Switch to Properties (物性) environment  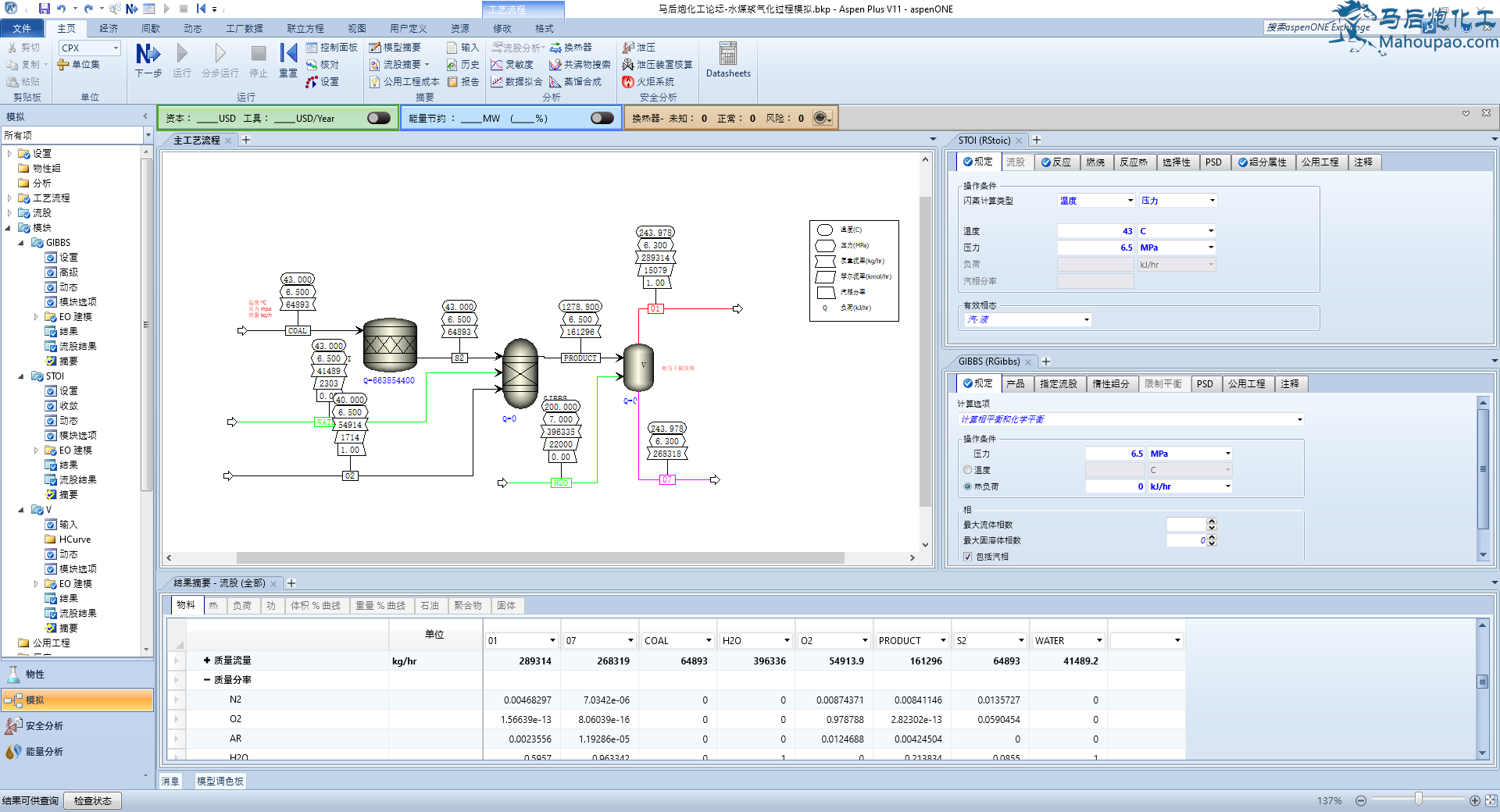77,674
